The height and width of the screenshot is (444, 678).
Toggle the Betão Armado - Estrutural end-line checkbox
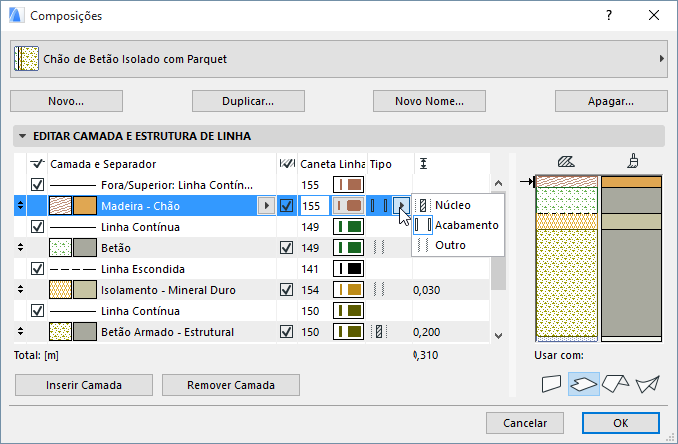pyautogui.click(x=286, y=332)
